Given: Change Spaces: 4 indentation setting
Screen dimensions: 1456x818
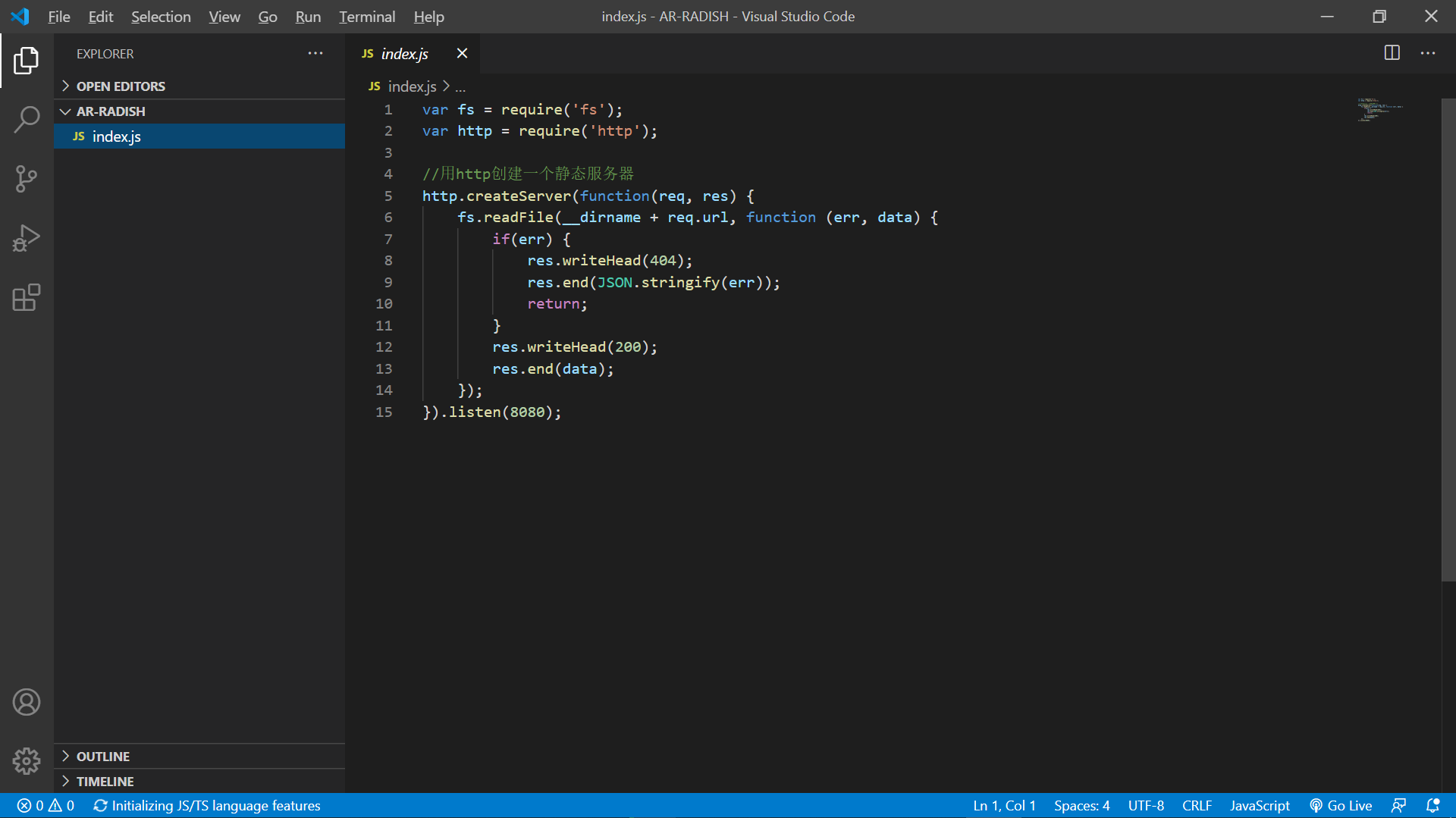Looking at the screenshot, I should coord(1081,805).
